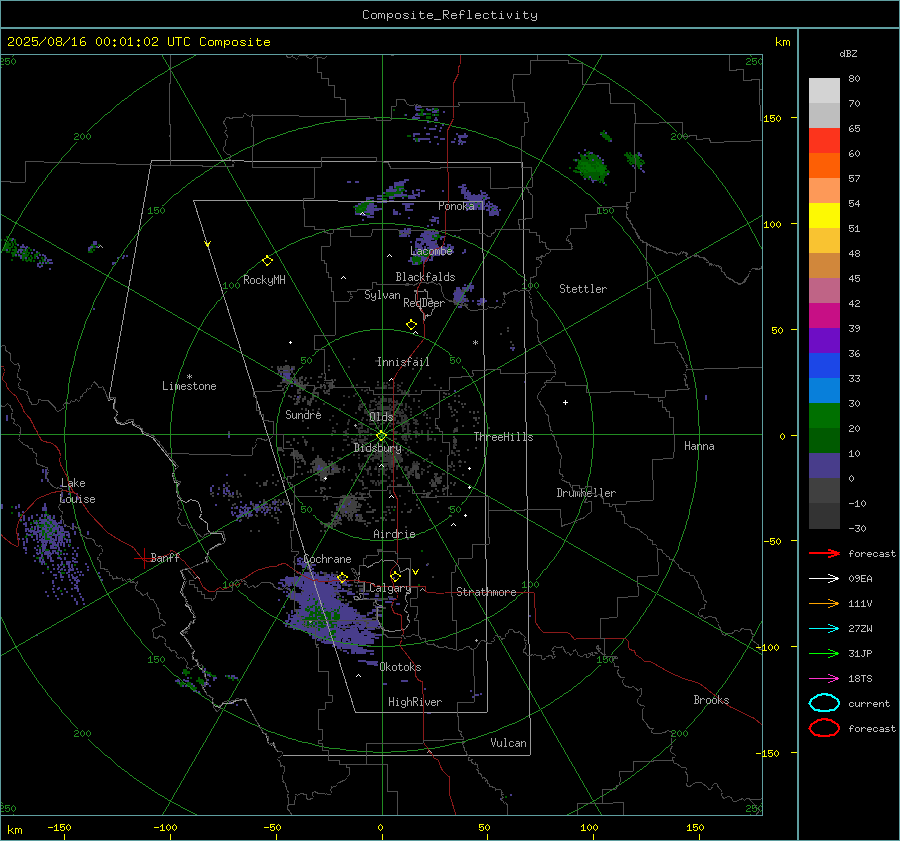
Task: Click the Blackfalds city label
Action: click(425, 277)
